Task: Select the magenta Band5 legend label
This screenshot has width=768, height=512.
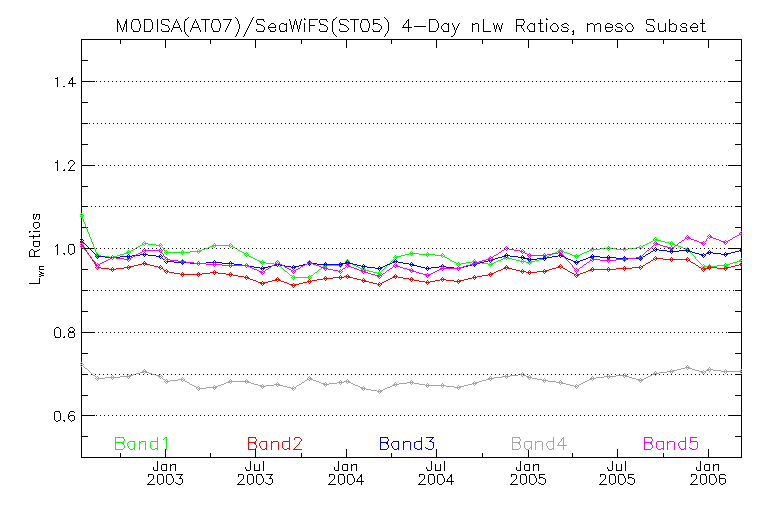Action: 671,444
